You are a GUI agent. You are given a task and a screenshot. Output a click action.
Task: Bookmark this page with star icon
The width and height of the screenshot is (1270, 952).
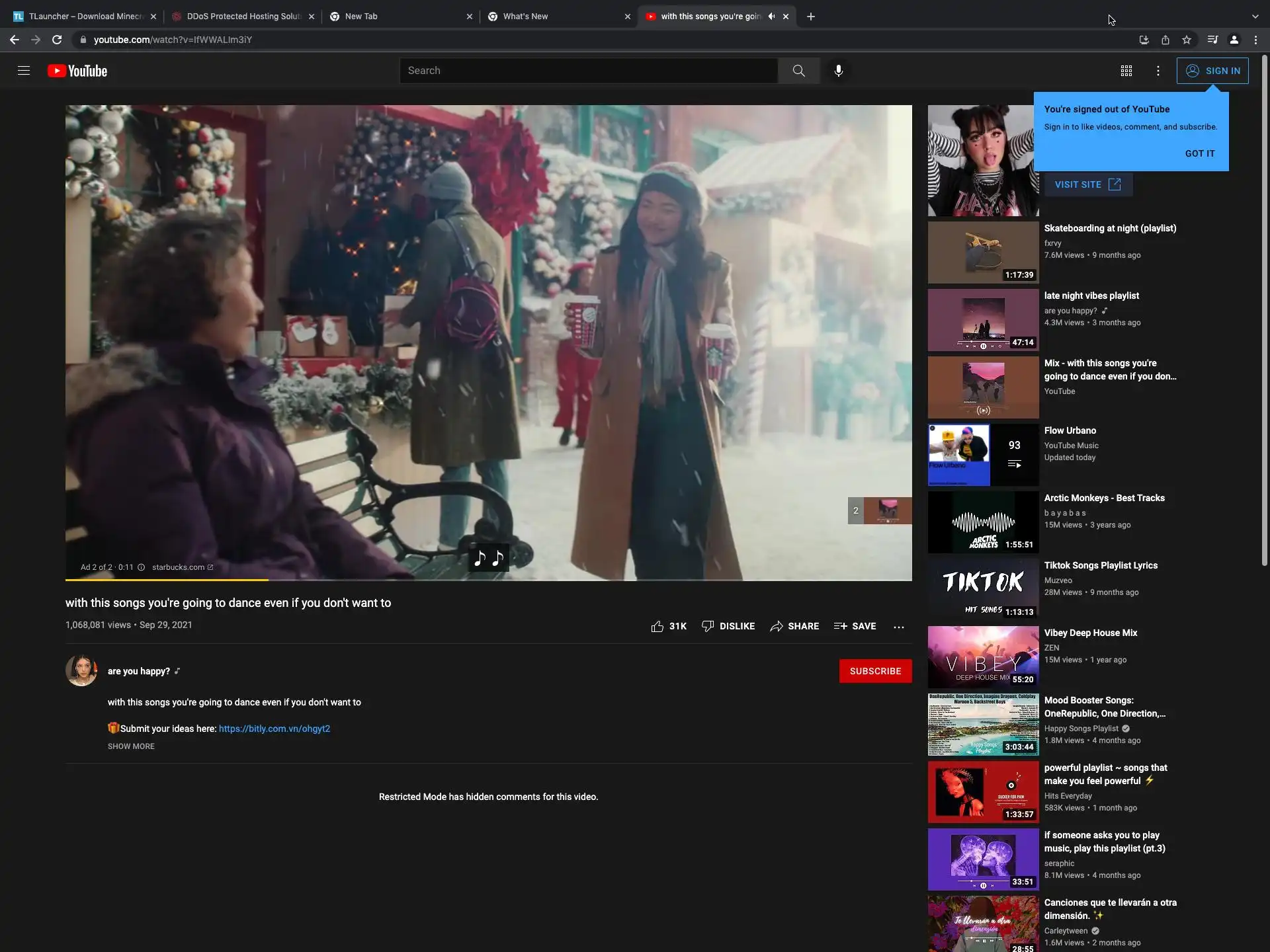click(1187, 40)
